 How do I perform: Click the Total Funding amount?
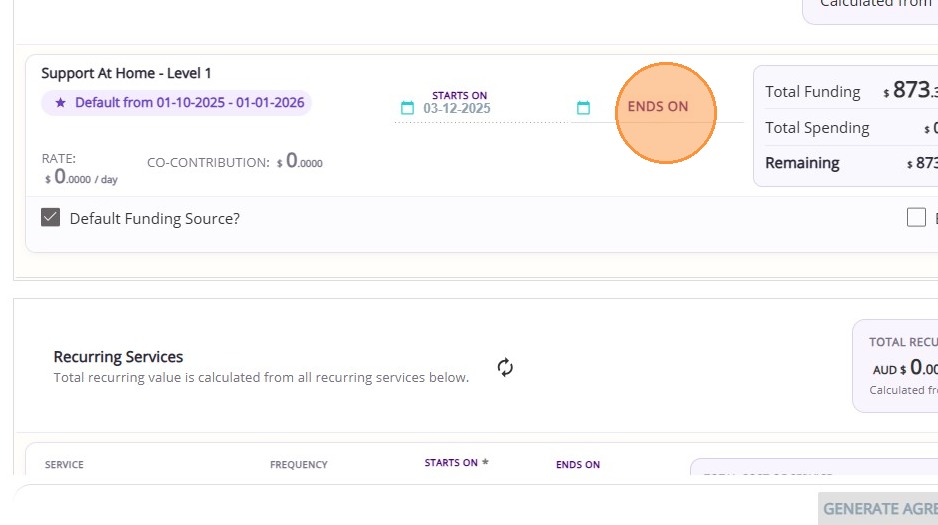point(910,91)
